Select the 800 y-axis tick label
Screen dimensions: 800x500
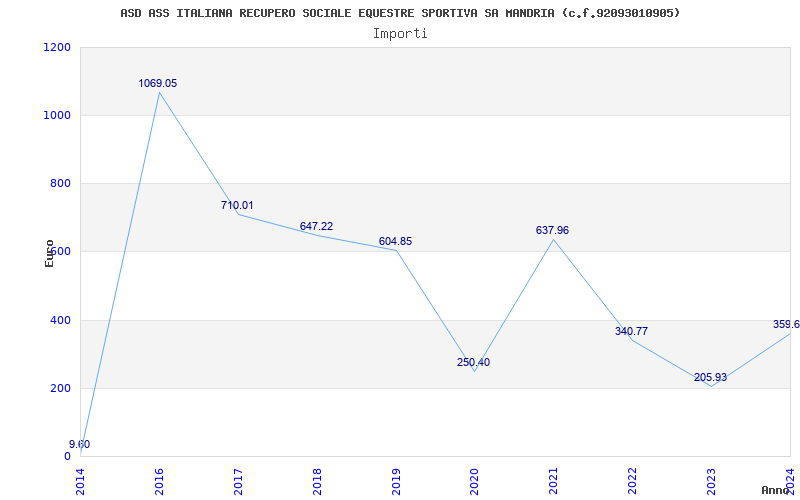[60, 183]
